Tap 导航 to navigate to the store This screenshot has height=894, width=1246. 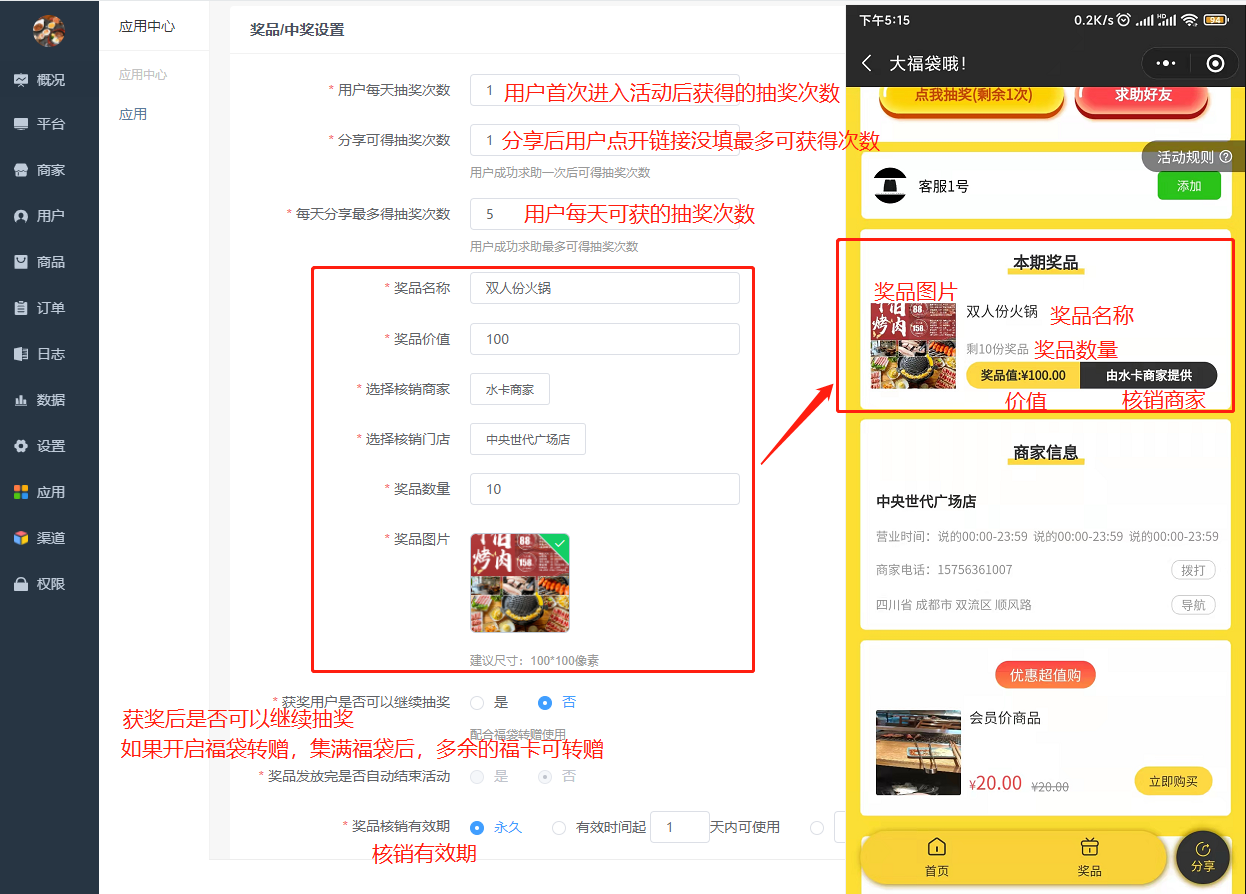pos(1194,605)
